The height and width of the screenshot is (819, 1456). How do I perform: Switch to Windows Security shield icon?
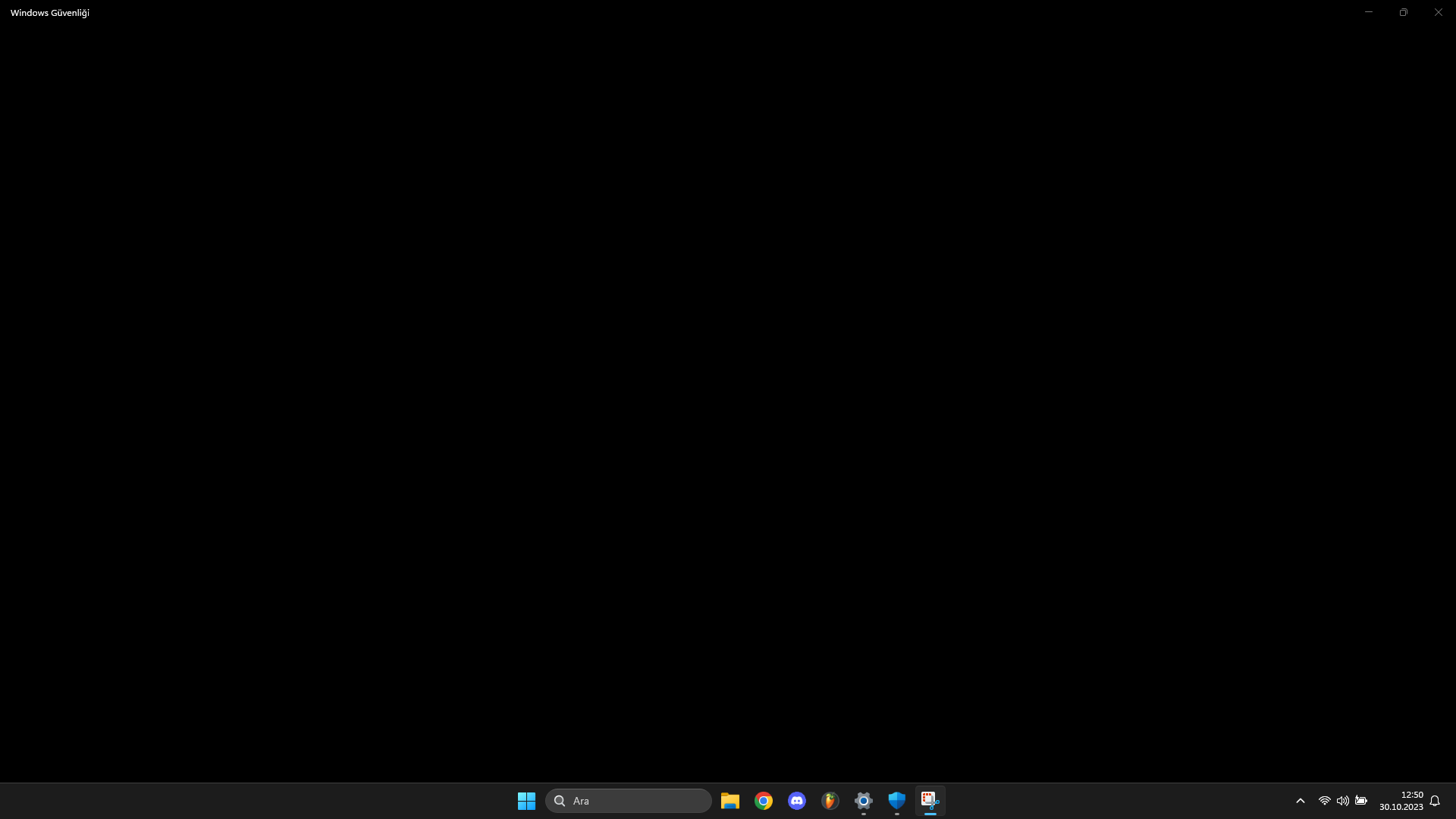pos(896,801)
